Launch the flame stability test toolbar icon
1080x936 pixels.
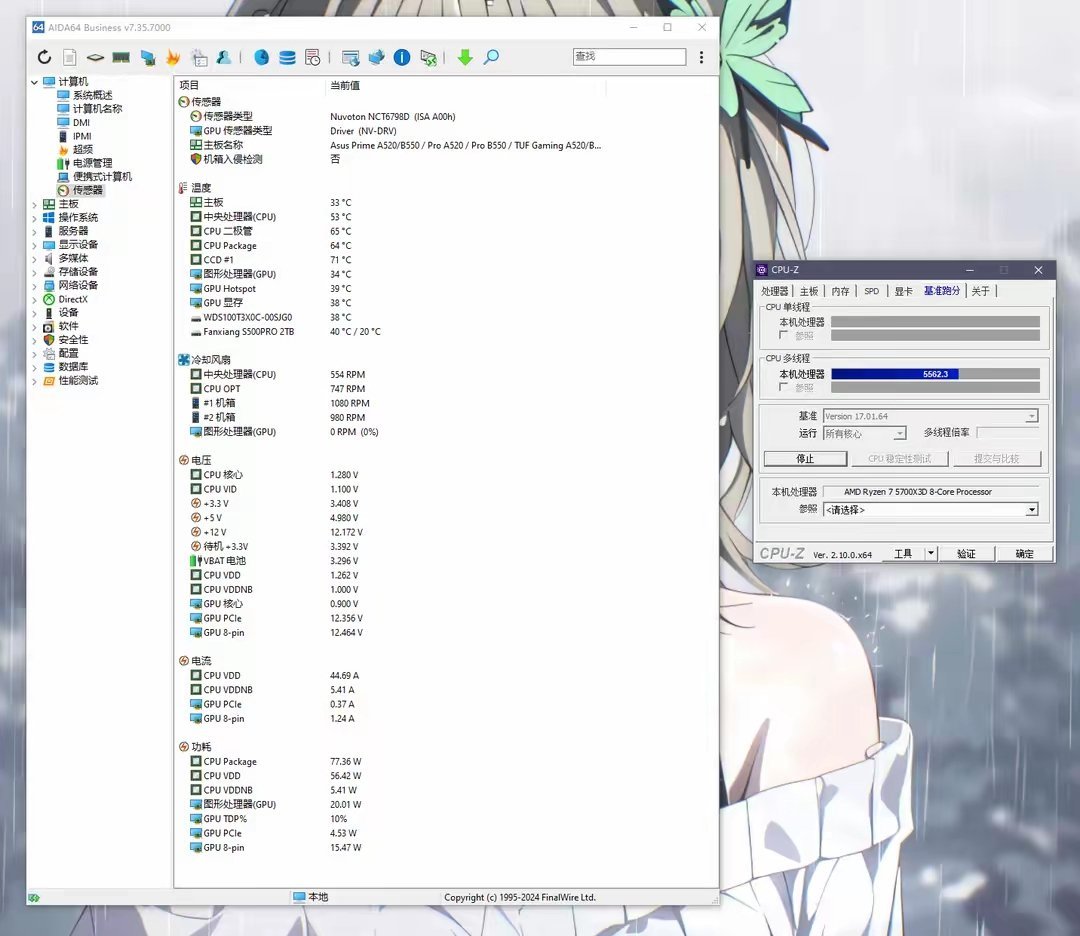click(x=173, y=57)
